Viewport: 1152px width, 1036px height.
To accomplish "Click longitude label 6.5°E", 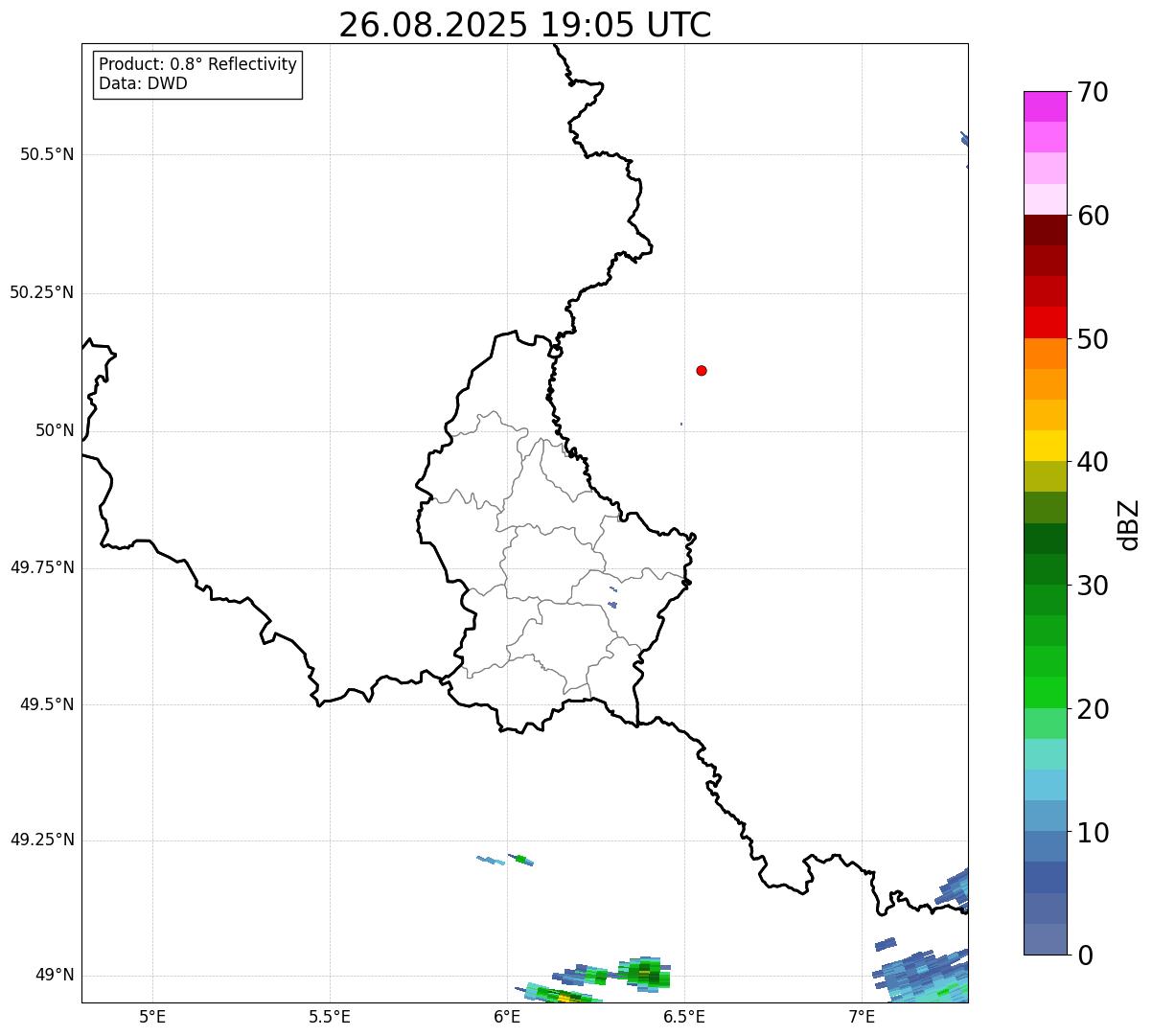I will pos(684,1016).
